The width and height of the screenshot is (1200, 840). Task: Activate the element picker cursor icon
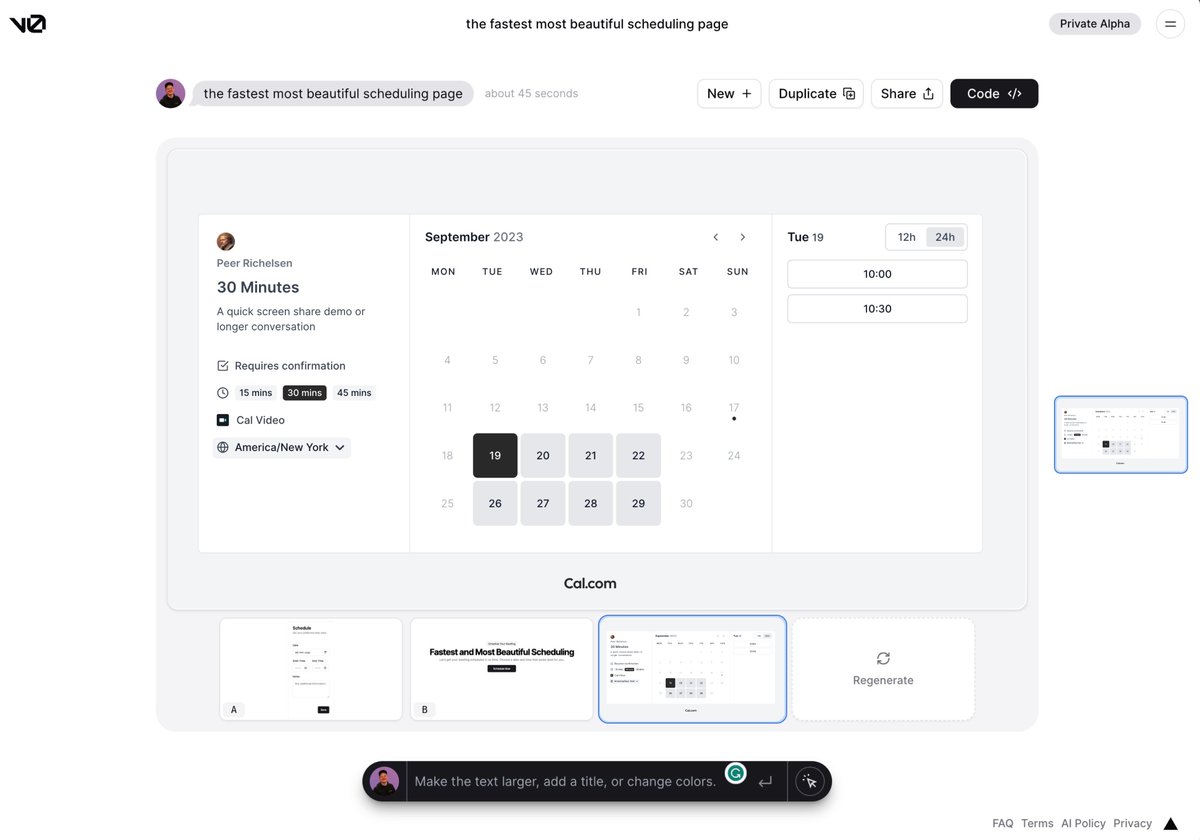pos(810,781)
